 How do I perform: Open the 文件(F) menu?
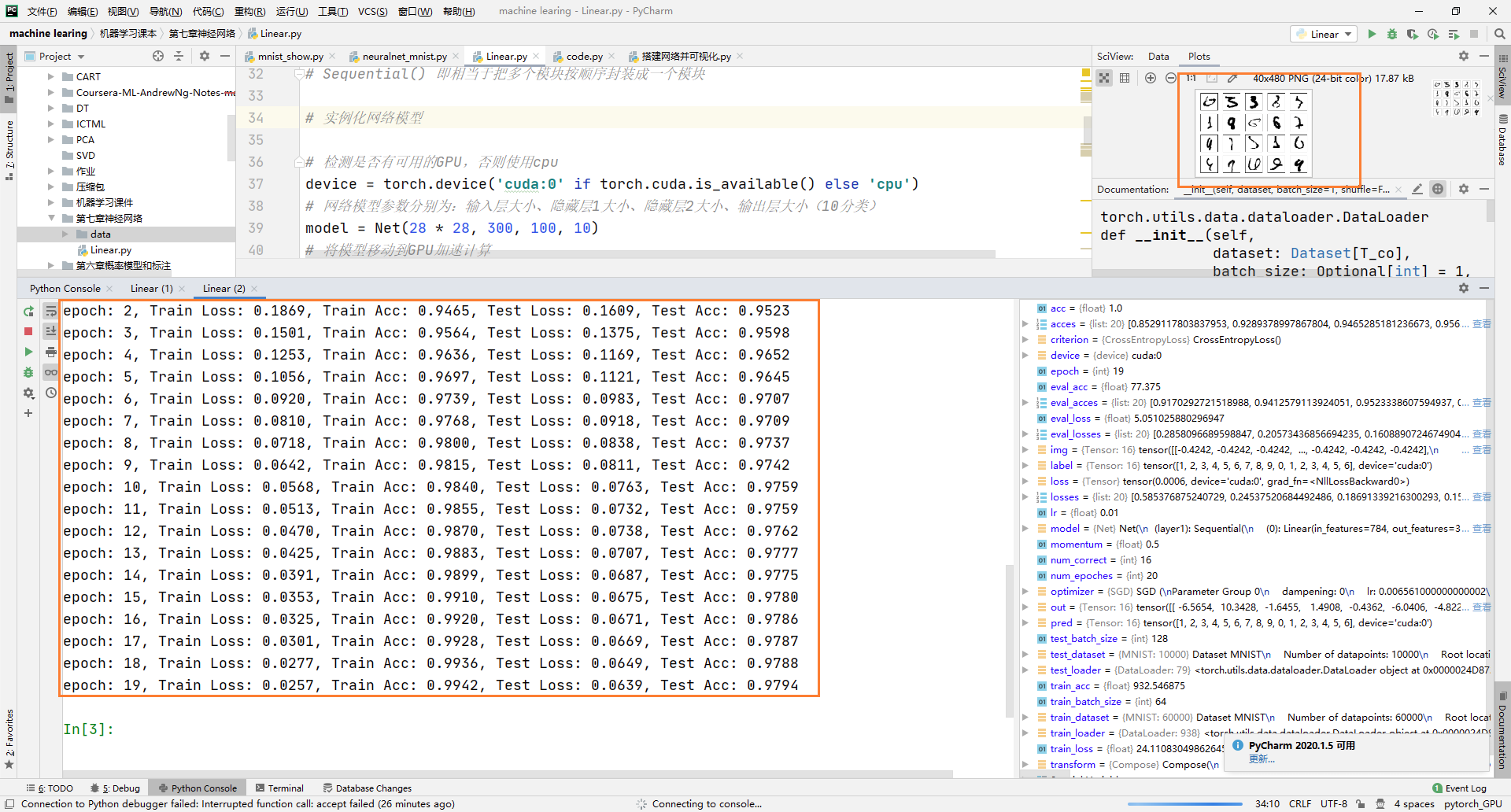coord(42,11)
